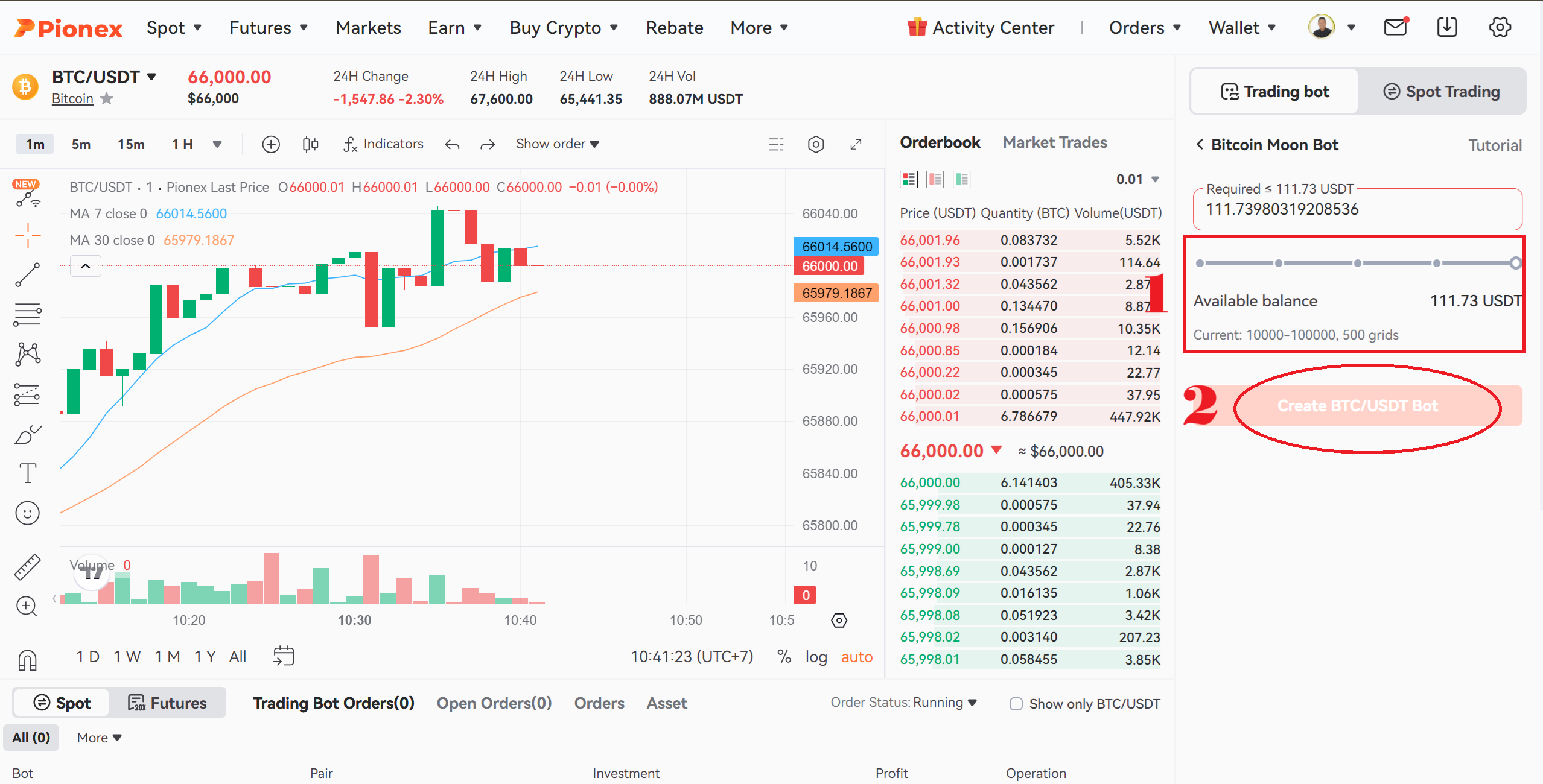Open the settings gear in header
The image size is (1543, 784).
point(1500,27)
